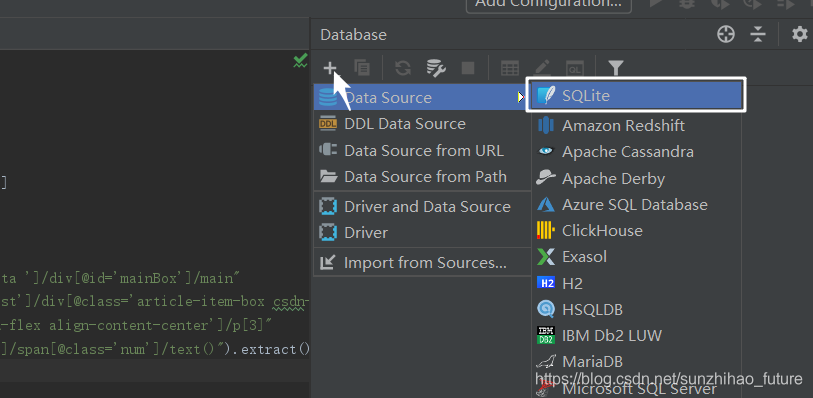The width and height of the screenshot is (813, 398).
Task: Click the Refresh icon in Database toolbar
Action: tap(403, 68)
